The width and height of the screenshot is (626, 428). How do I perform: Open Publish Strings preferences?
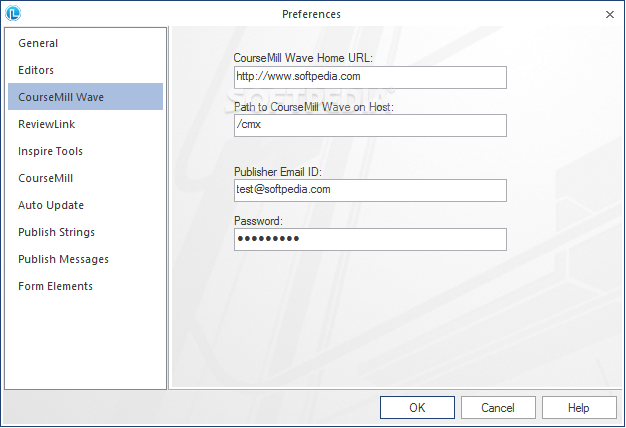point(85,232)
